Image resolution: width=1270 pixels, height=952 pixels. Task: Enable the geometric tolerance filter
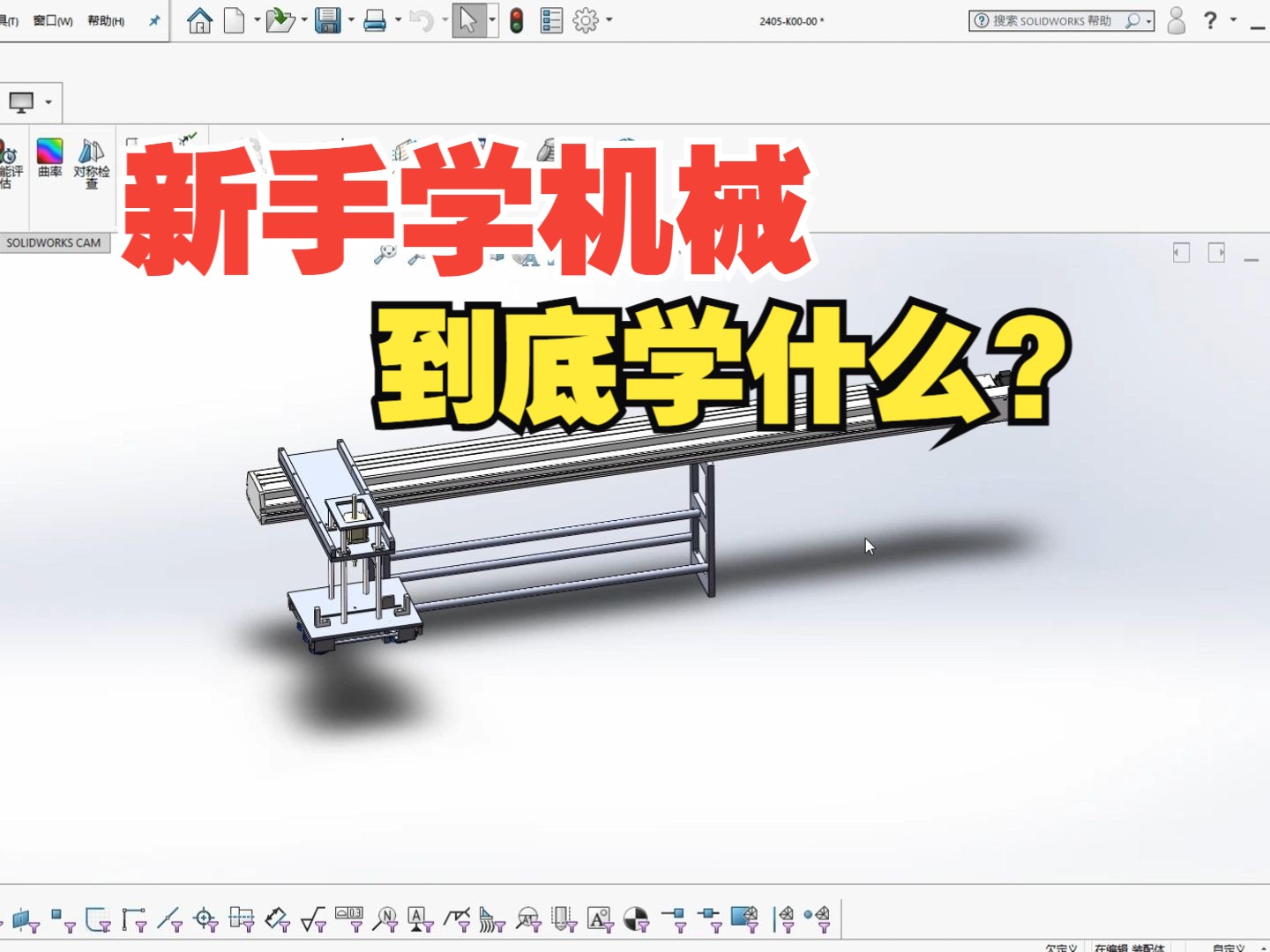coord(349,920)
